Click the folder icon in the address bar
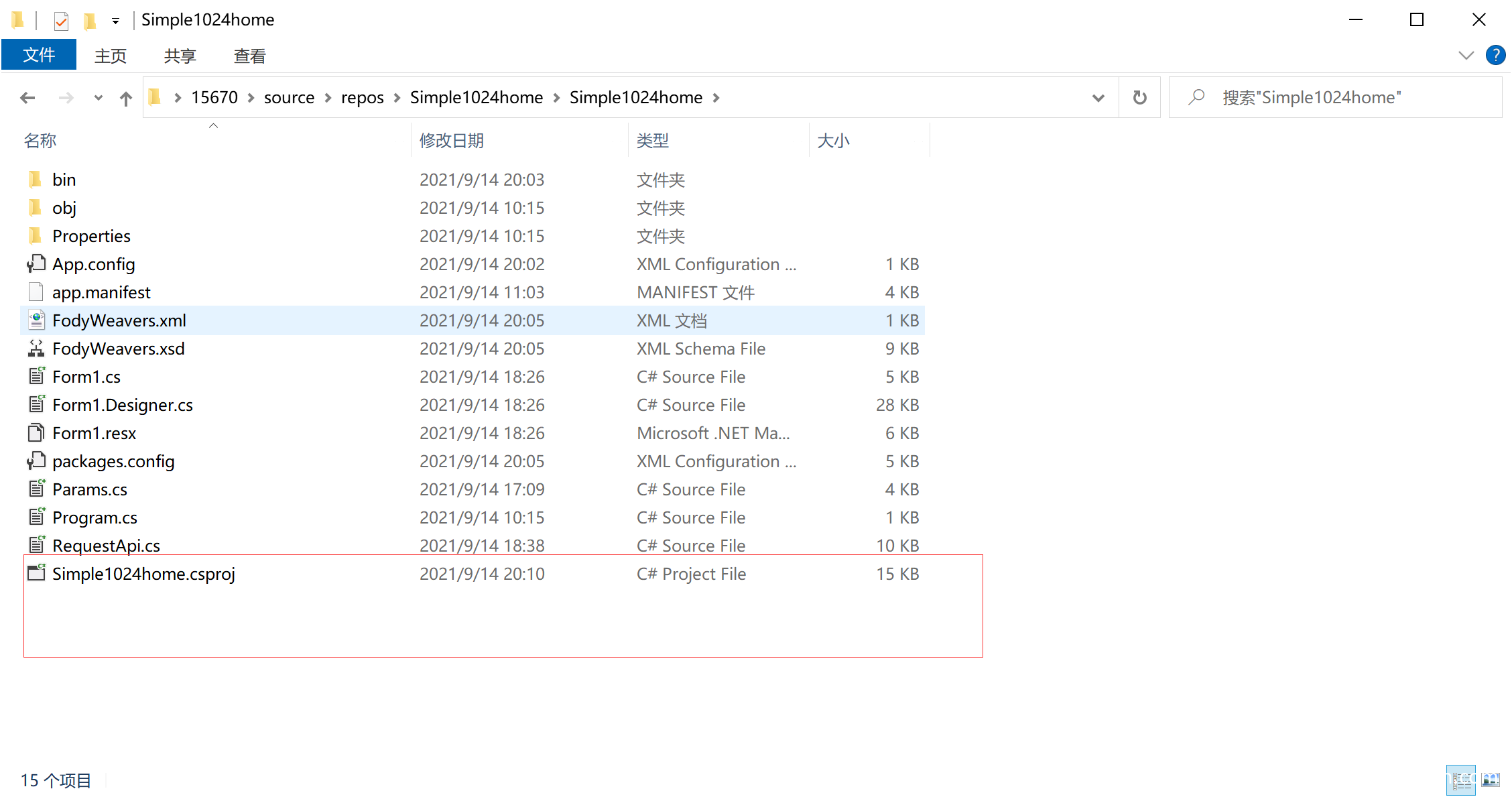Screen dimensions: 1512x797 pyautogui.click(x=155, y=97)
